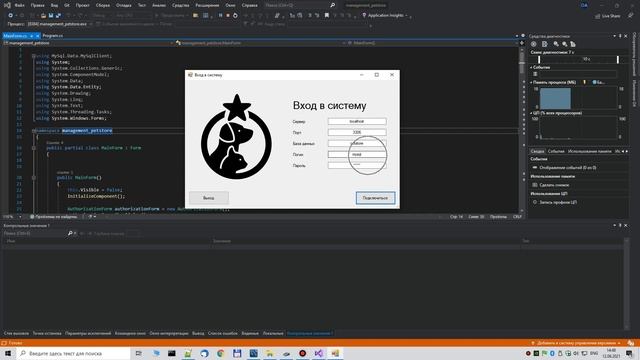Collapse the События section in diagnostics
The height and width of the screenshot is (360, 640).
[x=531, y=67]
